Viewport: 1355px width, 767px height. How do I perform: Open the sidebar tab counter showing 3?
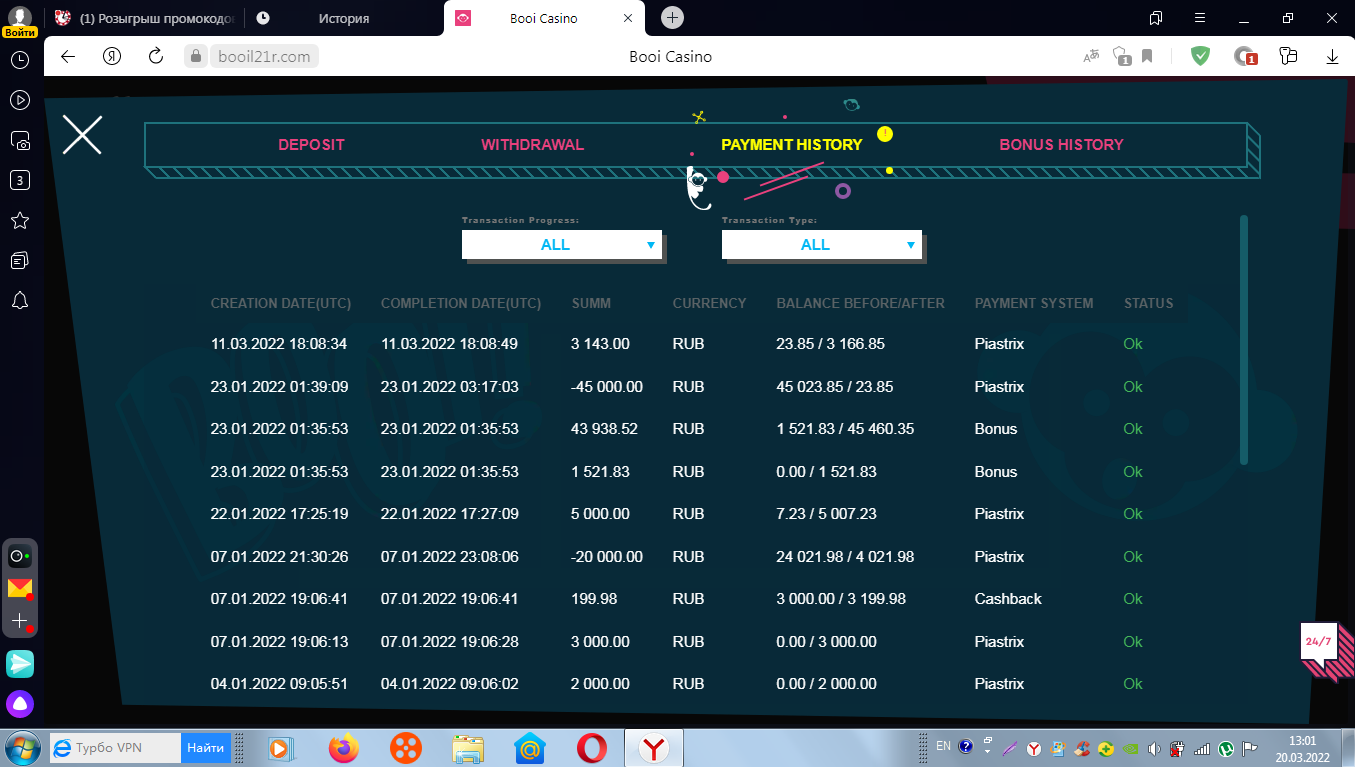(x=19, y=181)
